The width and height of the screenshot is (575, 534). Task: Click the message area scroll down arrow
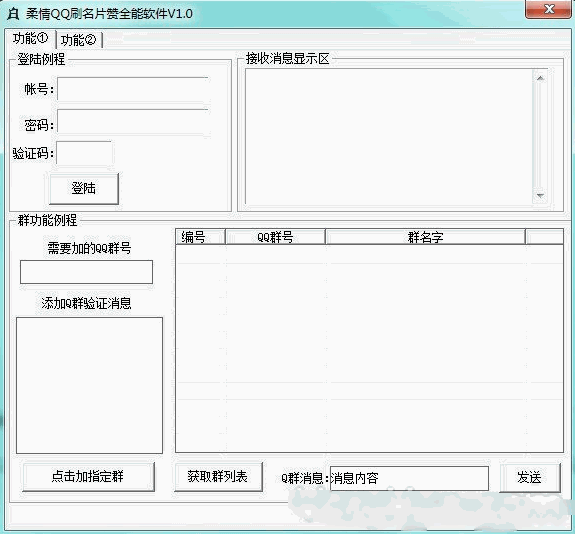point(540,195)
